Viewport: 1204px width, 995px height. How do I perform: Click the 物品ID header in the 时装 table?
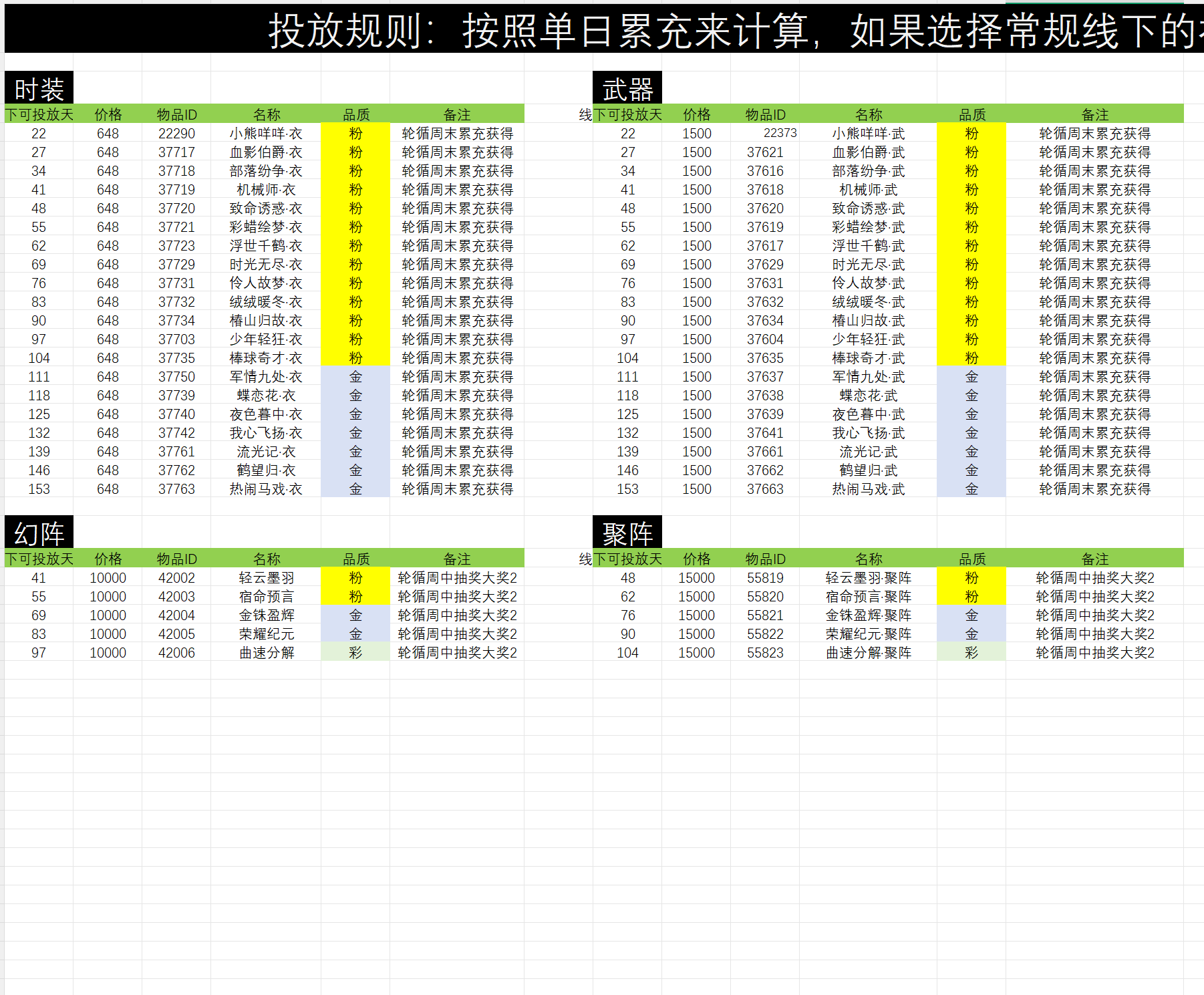click(176, 114)
